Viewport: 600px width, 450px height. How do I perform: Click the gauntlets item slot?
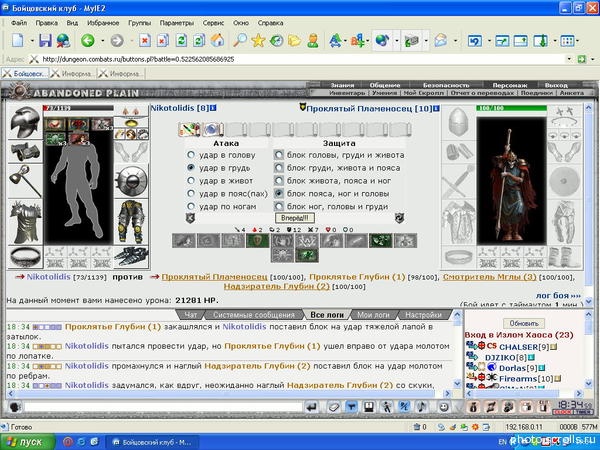click(x=25, y=151)
